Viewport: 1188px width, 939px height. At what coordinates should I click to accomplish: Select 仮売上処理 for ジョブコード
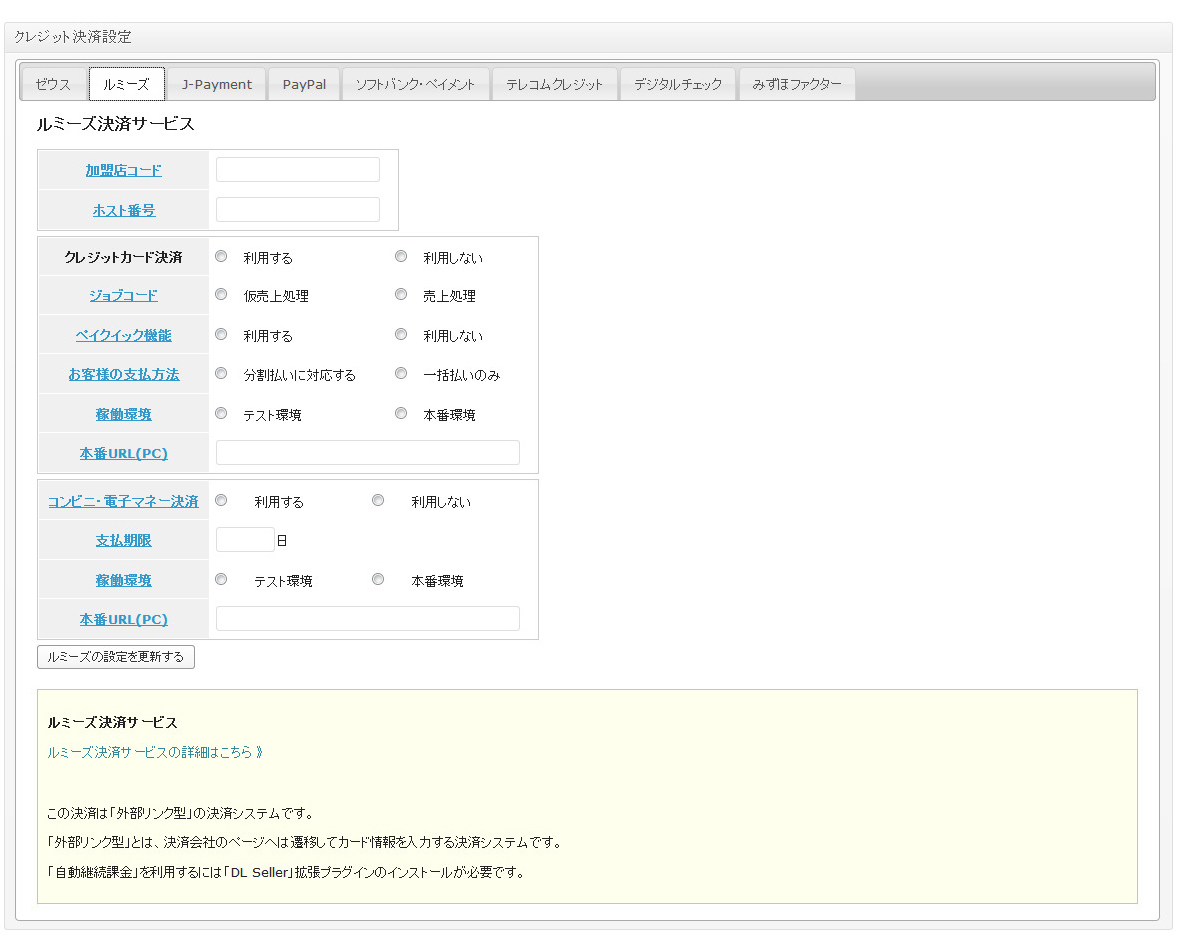coord(222,295)
